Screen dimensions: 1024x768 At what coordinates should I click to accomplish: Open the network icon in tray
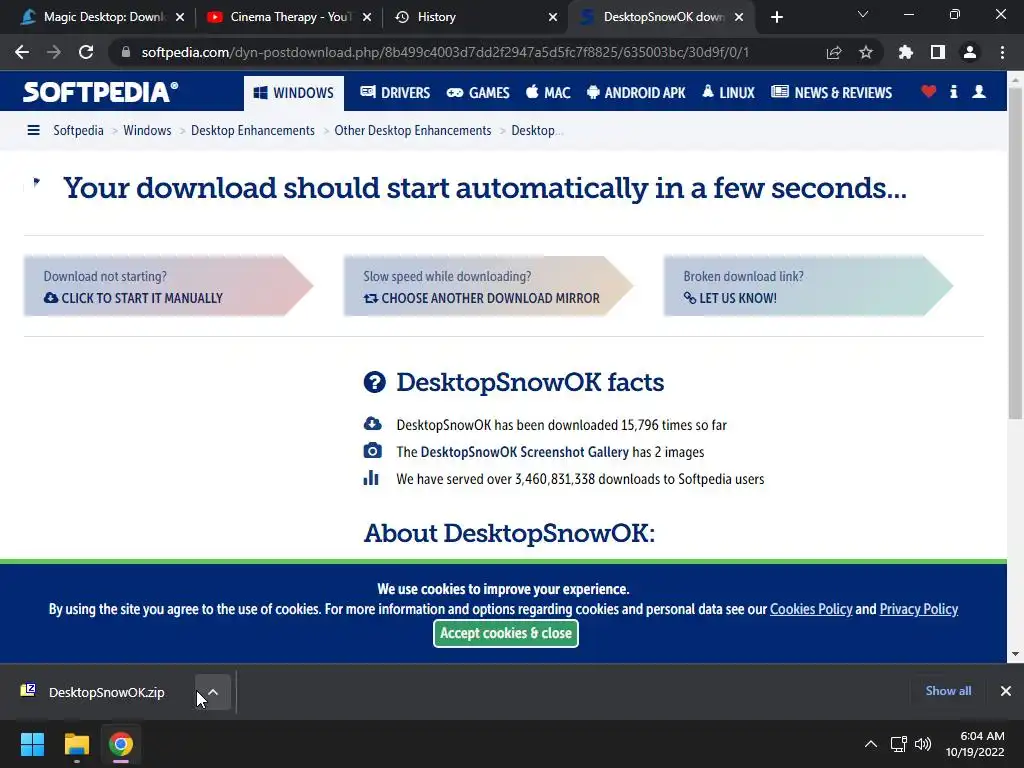[899, 744]
